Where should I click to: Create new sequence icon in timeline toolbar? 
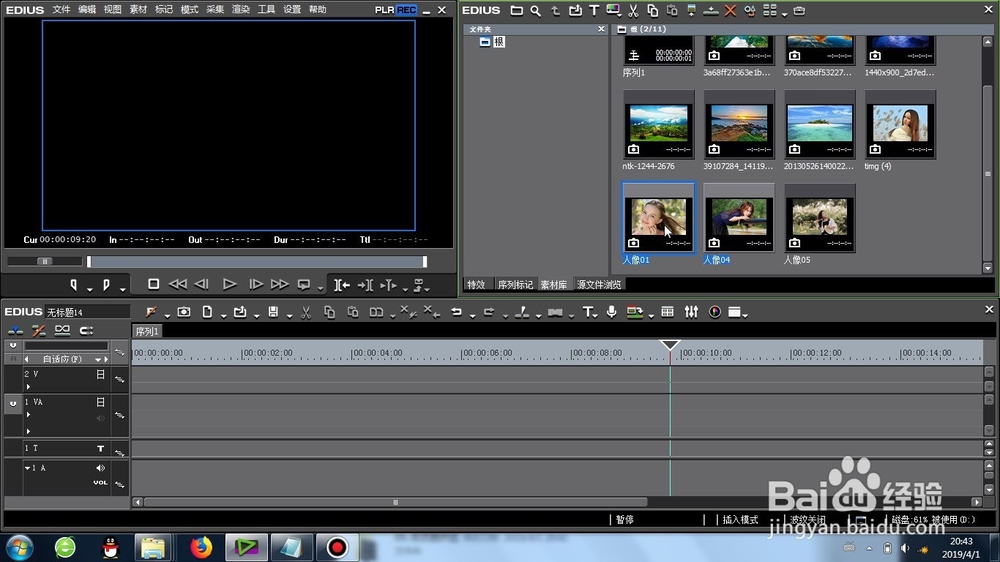[x=207, y=312]
